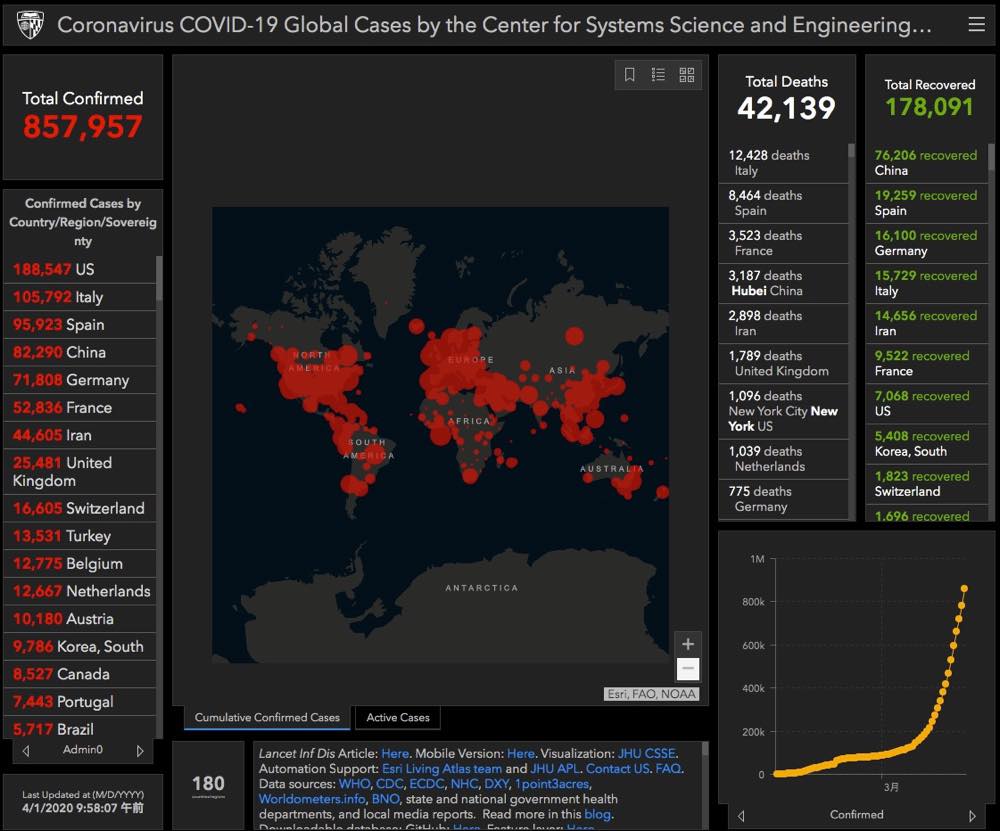Click the latest data point on Confirmed chart
Viewport: 1000px width, 831px height.
click(x=964, y=589)
